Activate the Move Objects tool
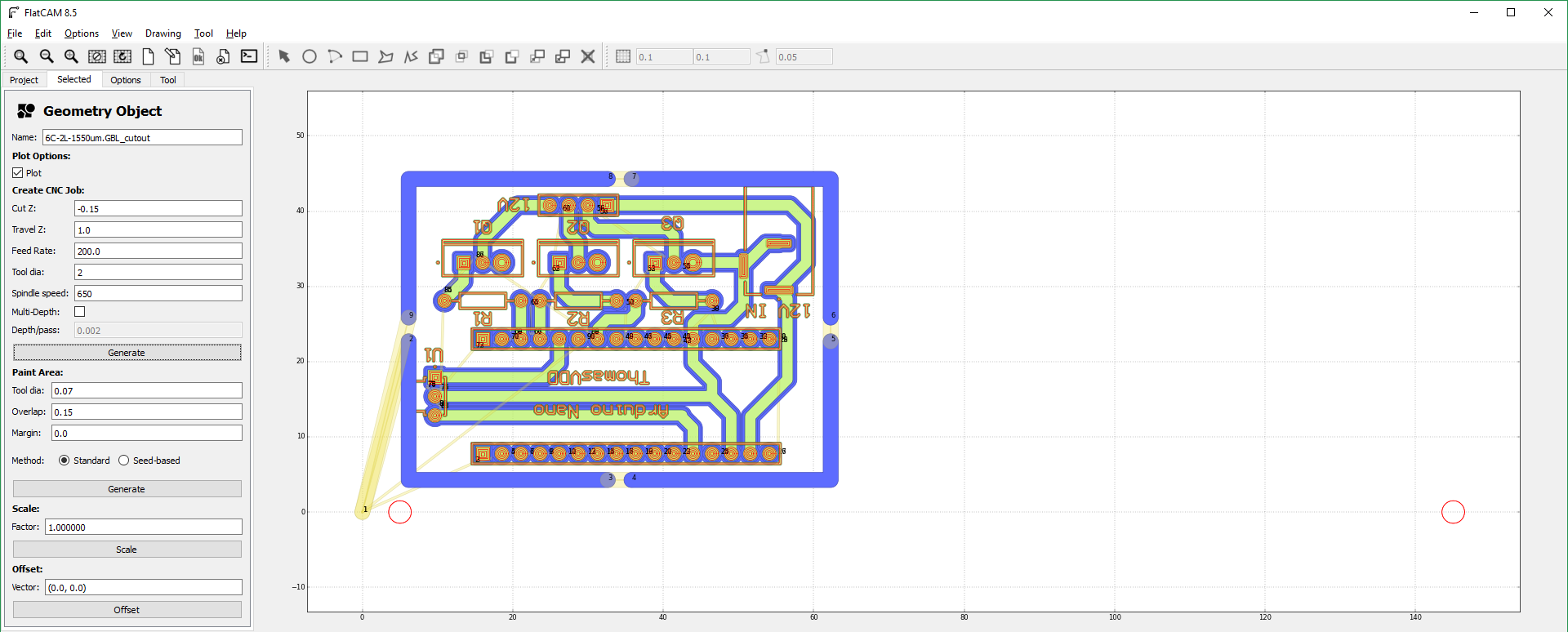 537,56
